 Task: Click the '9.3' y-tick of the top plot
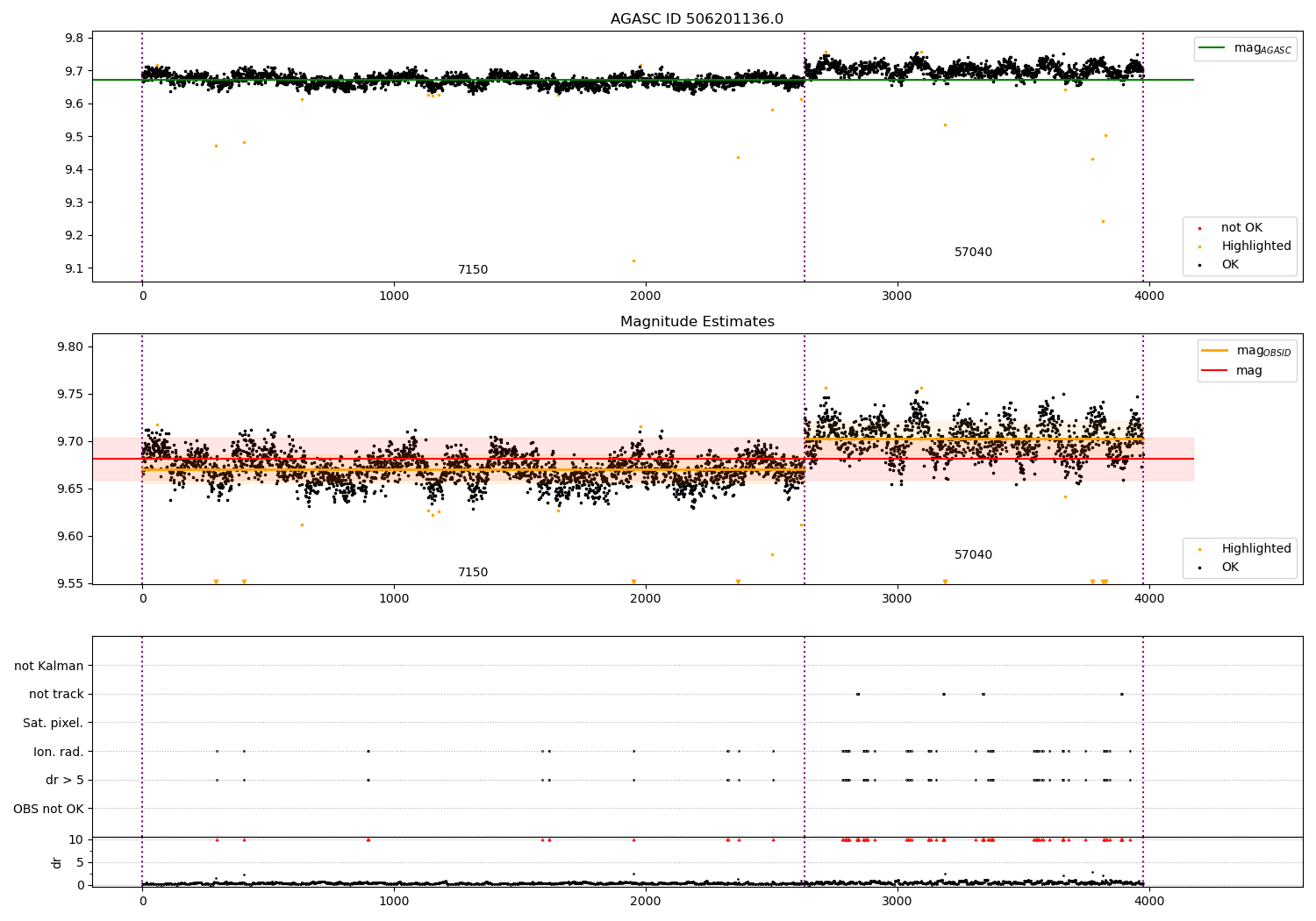click(75, 203)
